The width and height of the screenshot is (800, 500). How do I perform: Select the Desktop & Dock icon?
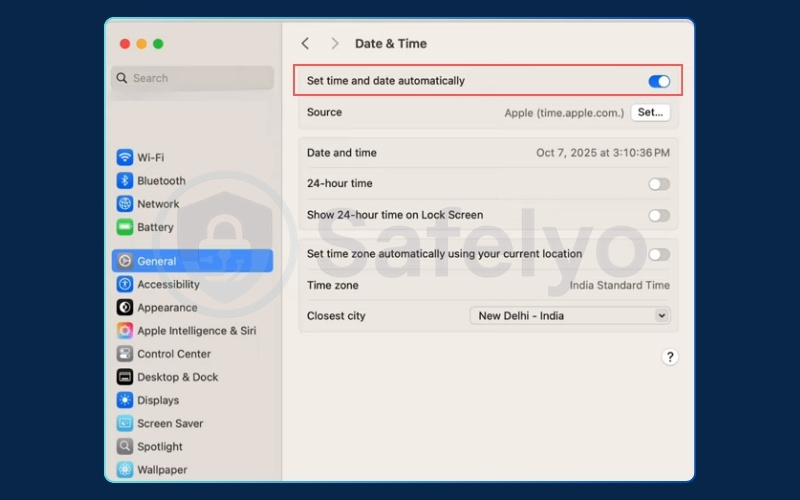coord(124,377)
